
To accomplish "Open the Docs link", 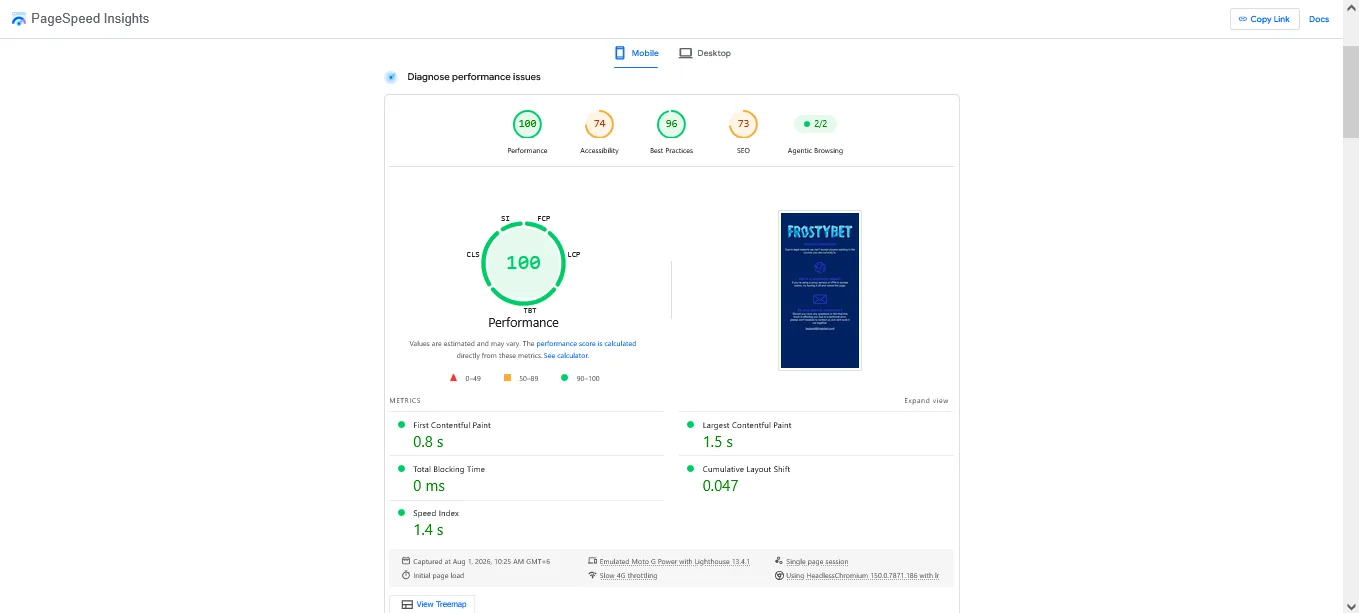I will [1319, 19].
